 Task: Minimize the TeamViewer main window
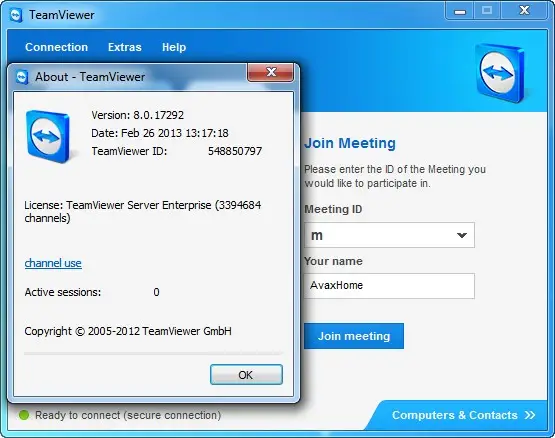pyautogui.click(x=460, y=12)
